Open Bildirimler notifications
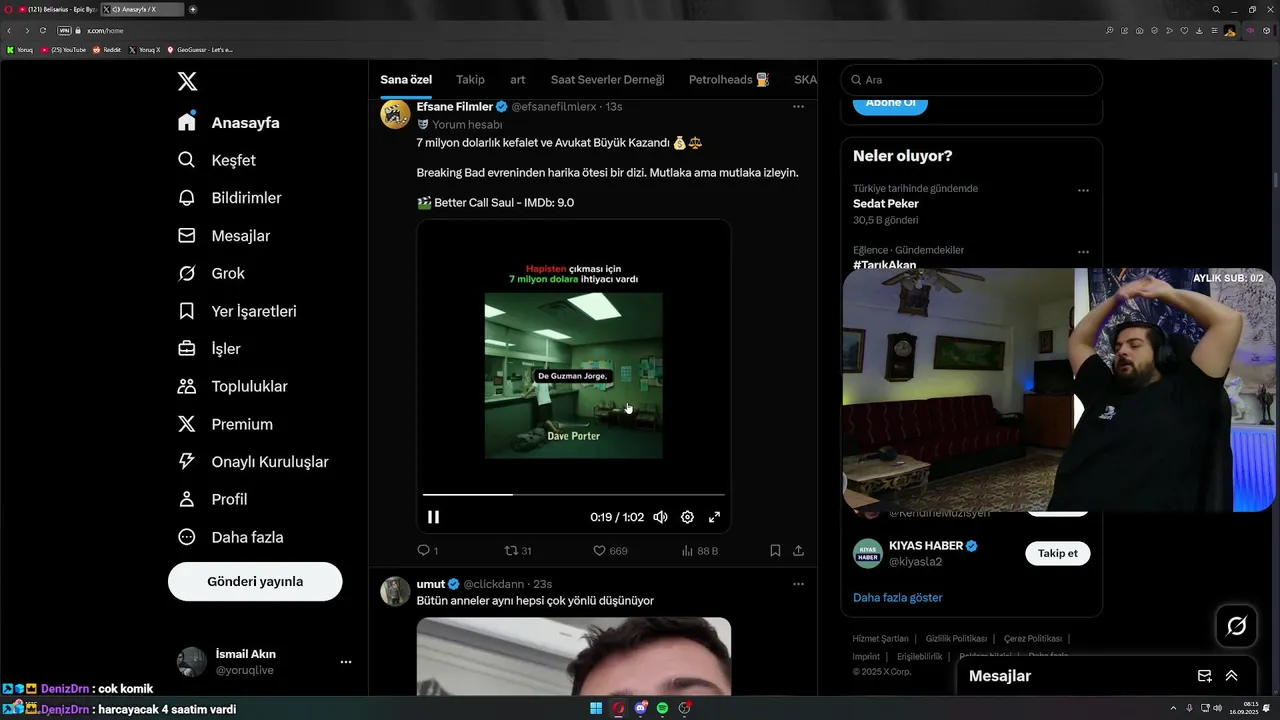The height and width of the screenshot is (720, 1280). [230, 198]
